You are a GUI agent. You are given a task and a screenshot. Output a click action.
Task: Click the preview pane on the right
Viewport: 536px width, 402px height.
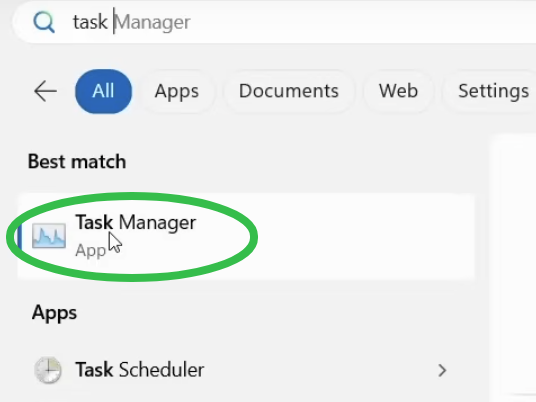click(x=513, y=267)
